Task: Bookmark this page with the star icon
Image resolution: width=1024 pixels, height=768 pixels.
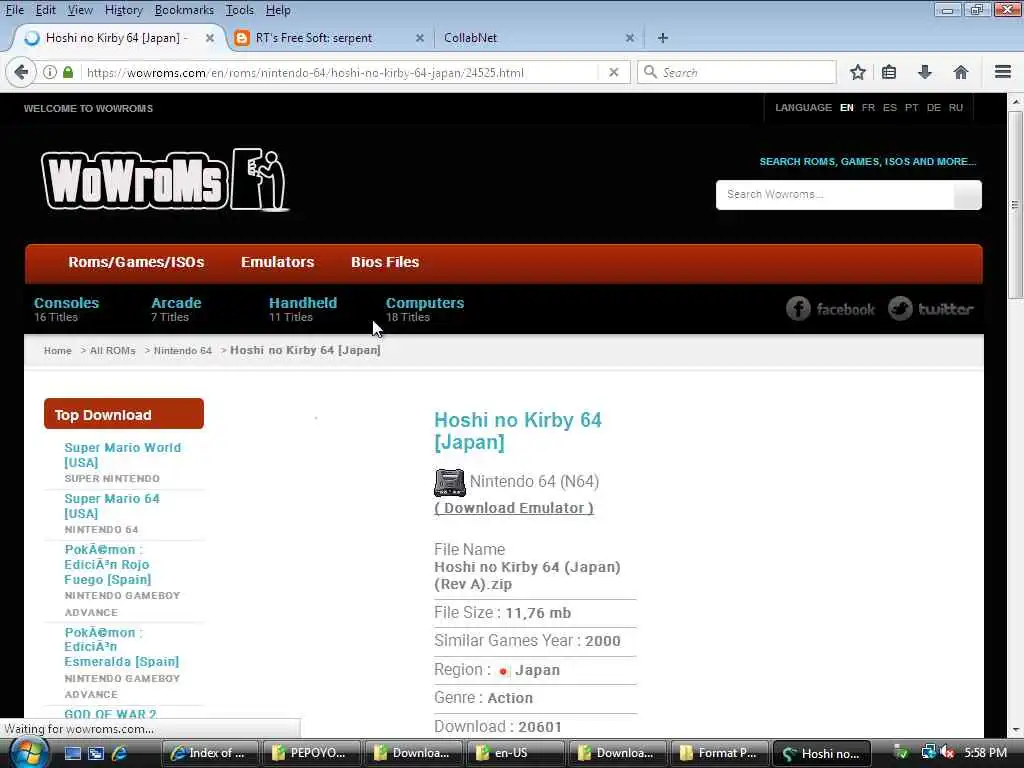Action: 857,72
